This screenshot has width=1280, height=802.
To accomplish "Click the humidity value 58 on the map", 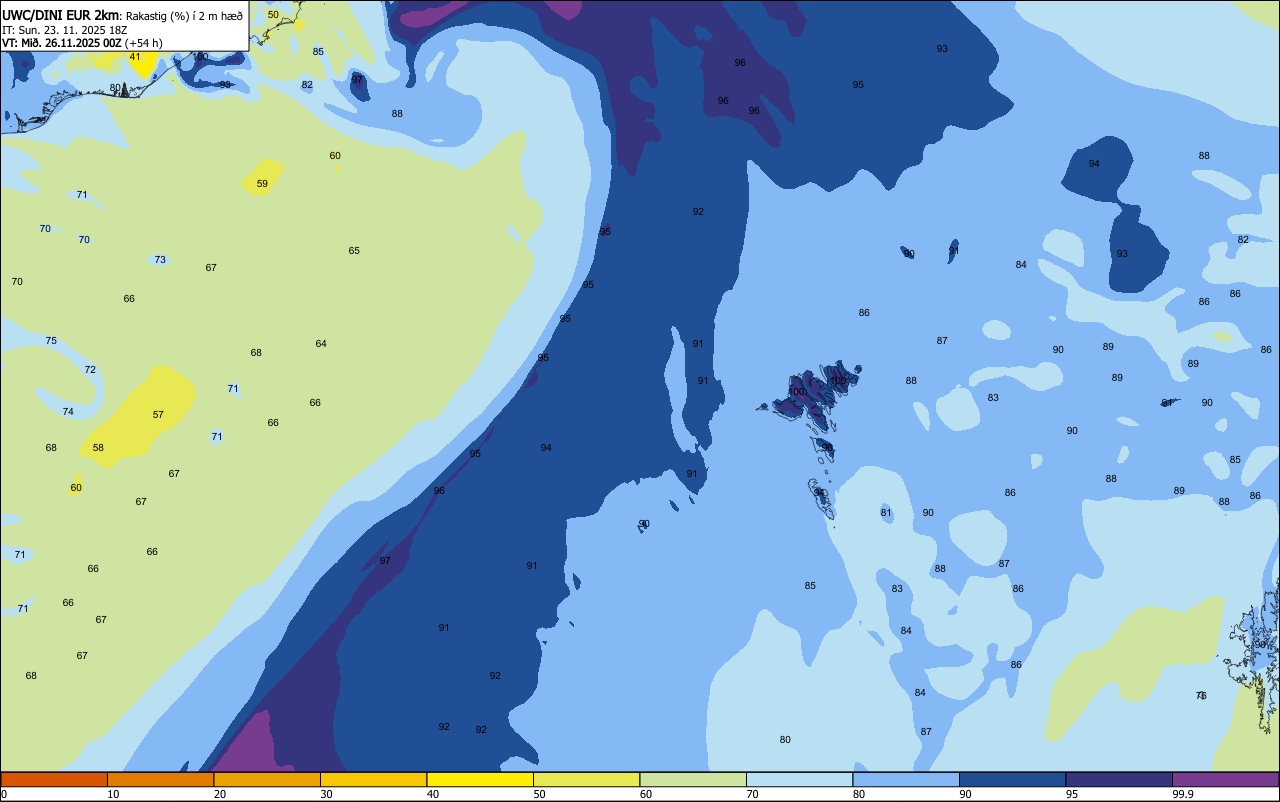I will [98, 448].
